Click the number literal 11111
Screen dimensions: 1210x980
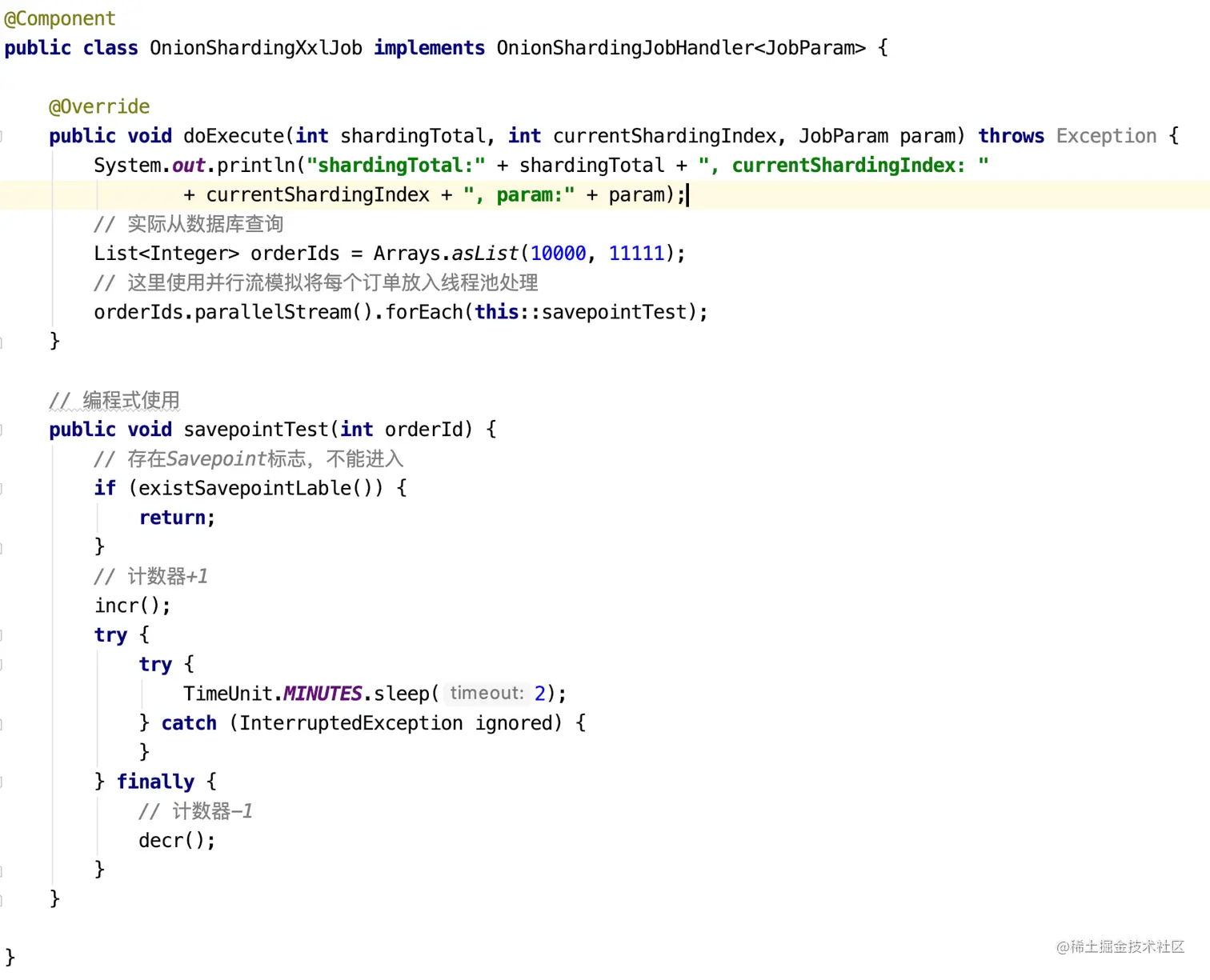point(636,254)
